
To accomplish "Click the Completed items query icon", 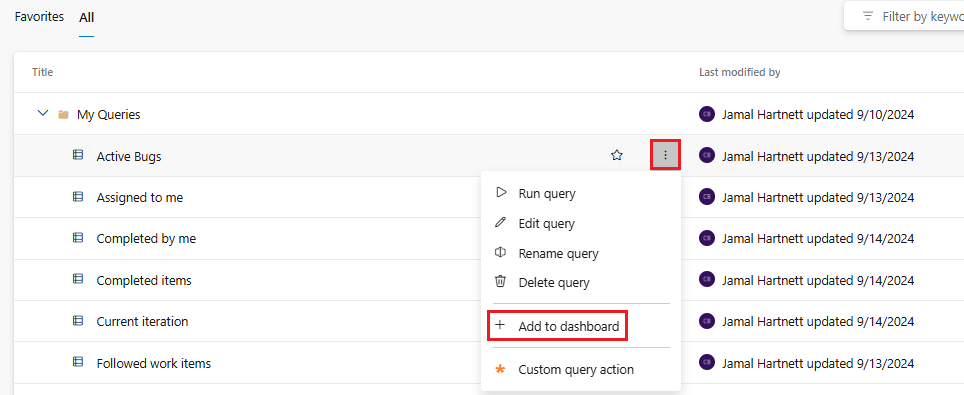I will (78, 279).
